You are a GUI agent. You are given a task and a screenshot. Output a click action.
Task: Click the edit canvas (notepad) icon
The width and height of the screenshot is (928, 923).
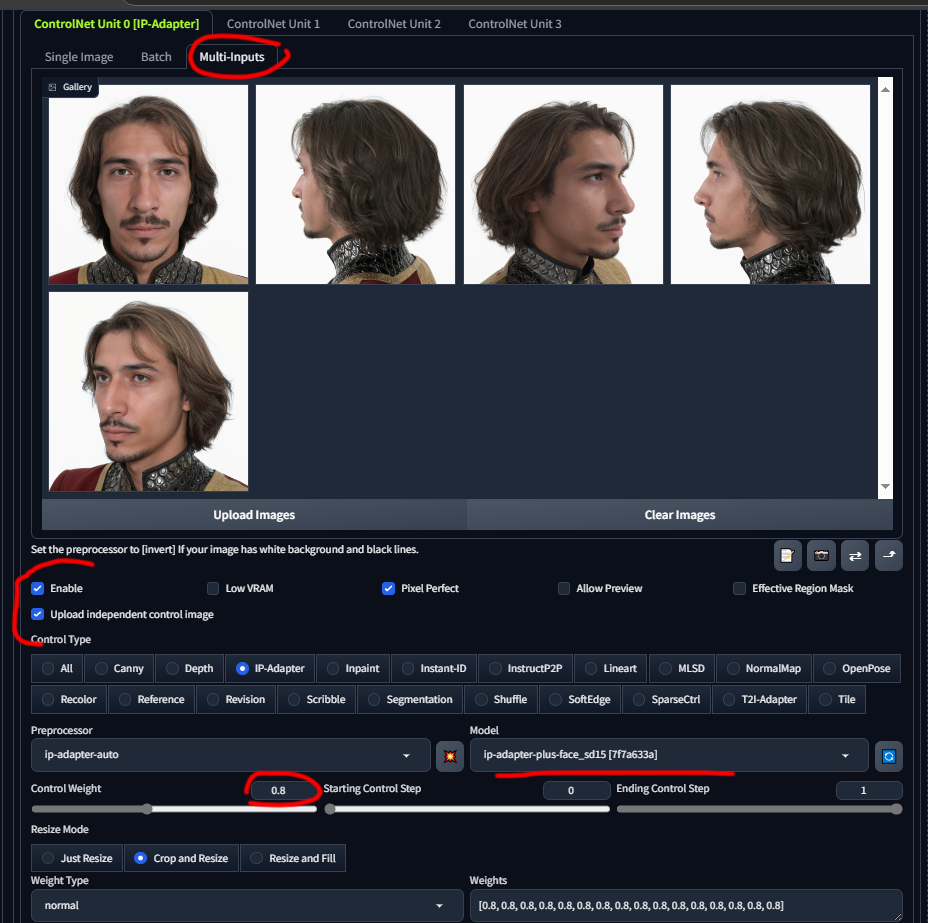[787, 556]
